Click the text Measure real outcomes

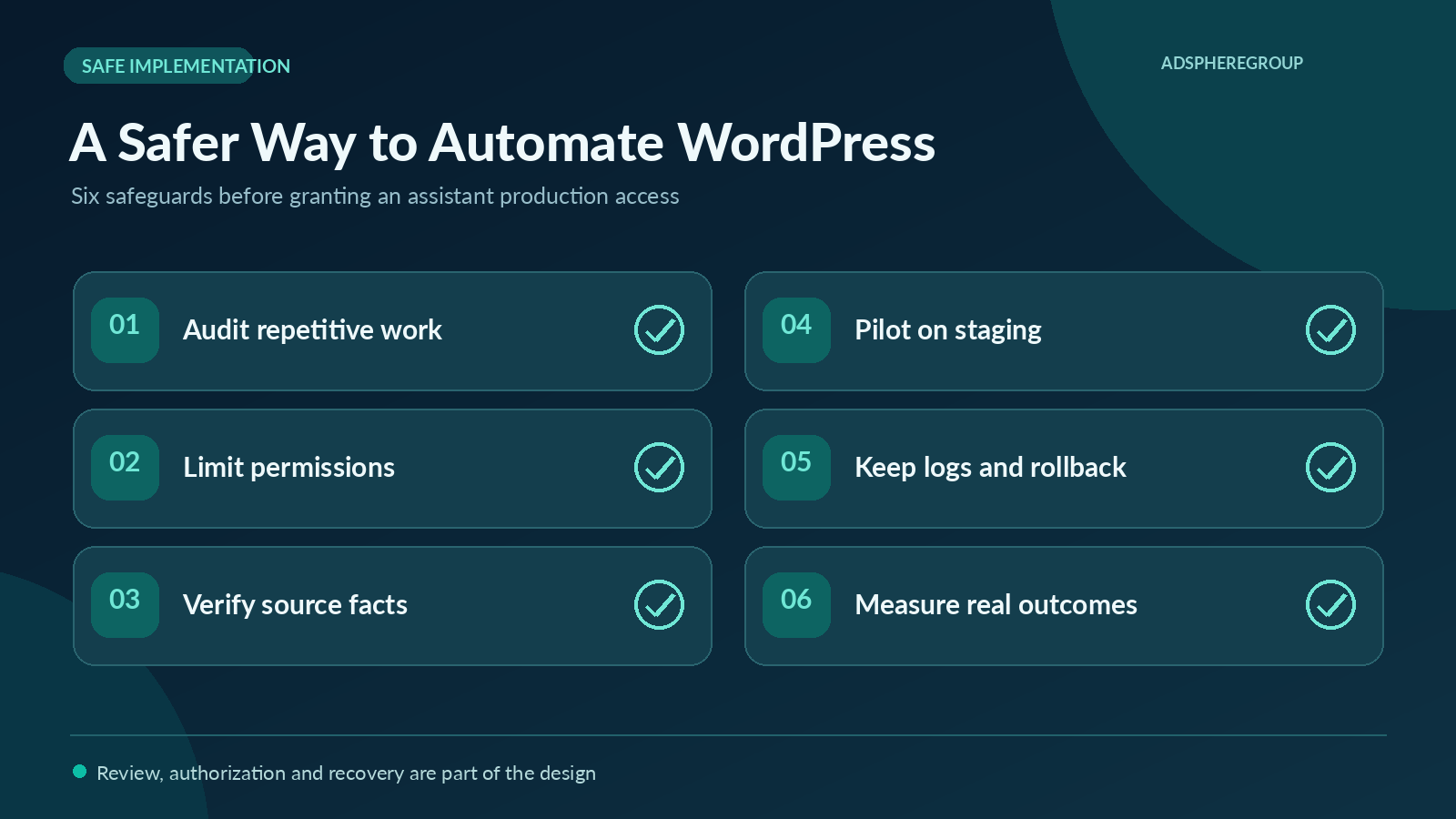[x=996, y=605]
